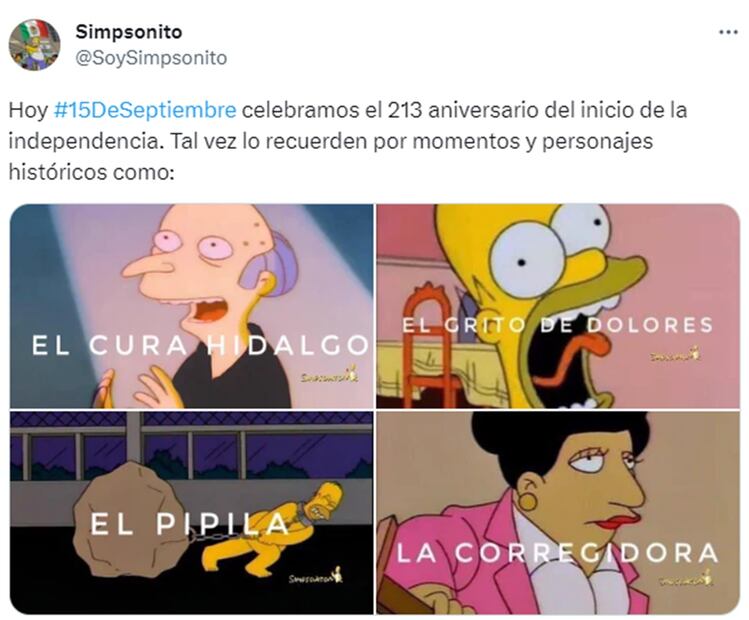The image size is (749, 620).
Task: Click the EL PIPILA caption text
Action: click(190, 524)
